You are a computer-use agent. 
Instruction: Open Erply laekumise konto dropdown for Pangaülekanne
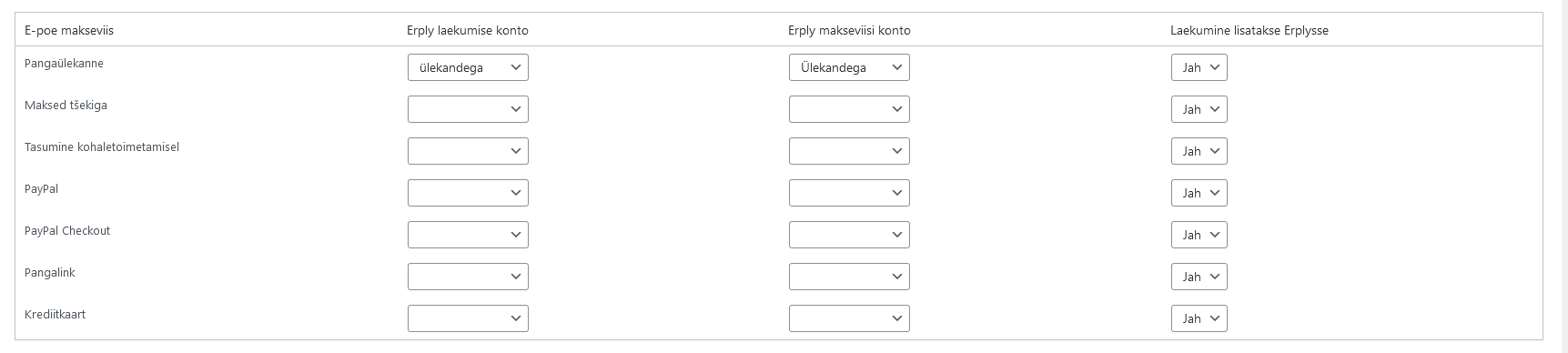[x=468, y=67]
